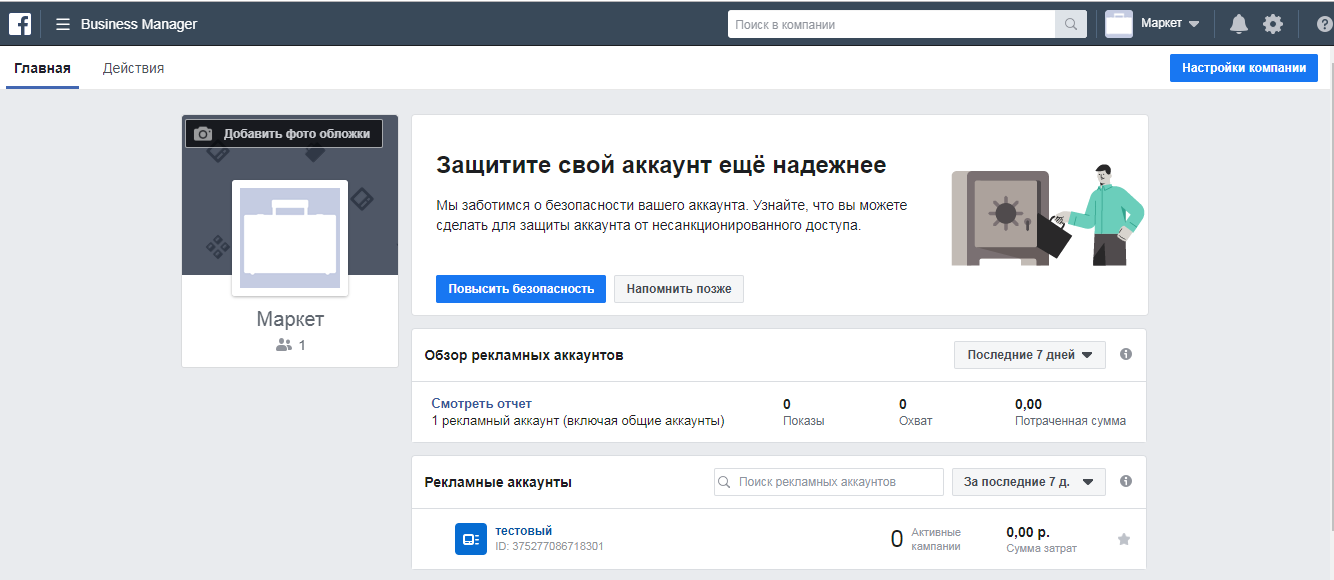Click the Охват value
This screenshot has width=1334, height=580.
click(x=903, y=404)
